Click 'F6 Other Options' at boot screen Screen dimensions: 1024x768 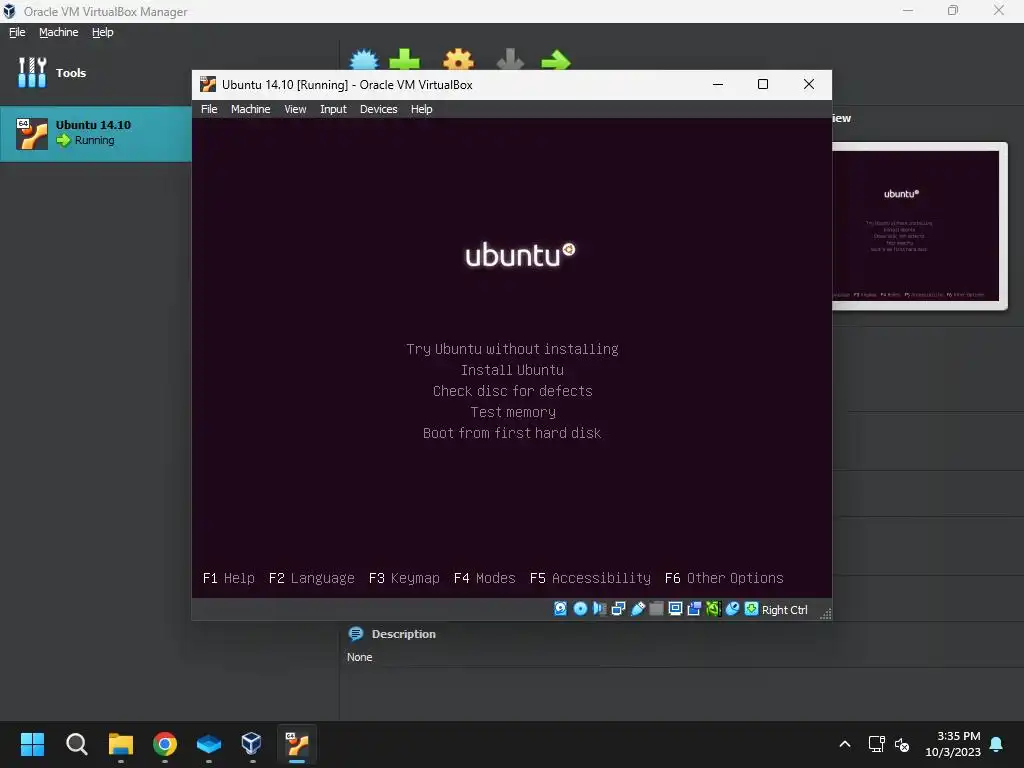click(x=724, y=578)
